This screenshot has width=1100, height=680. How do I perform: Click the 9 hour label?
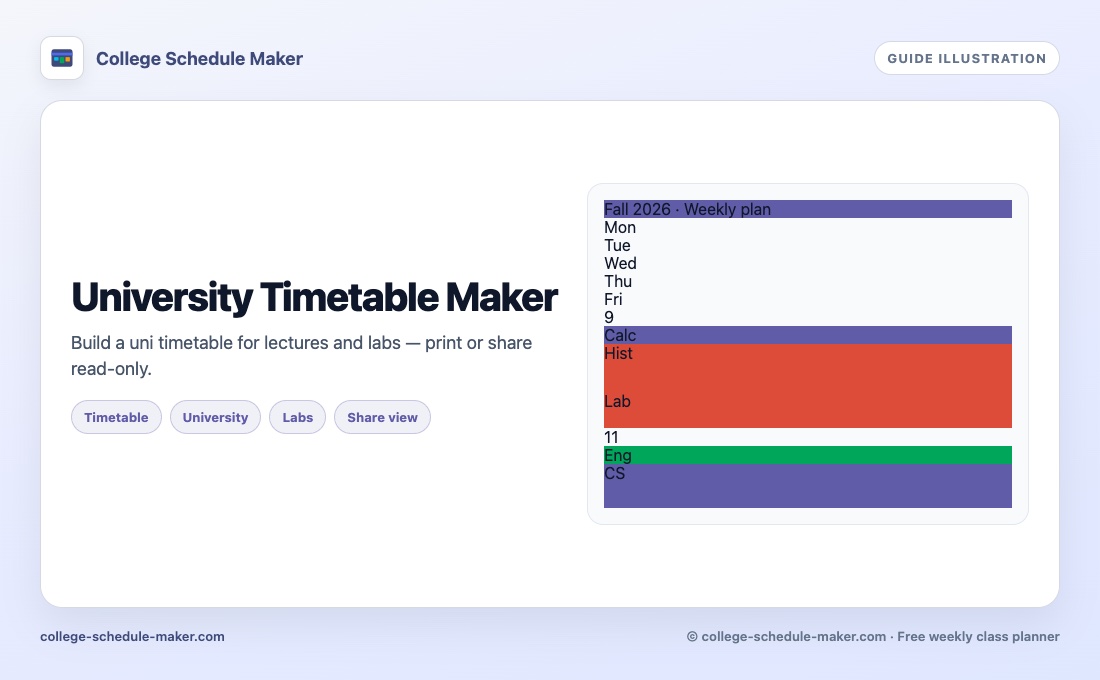tap(609, 317)
